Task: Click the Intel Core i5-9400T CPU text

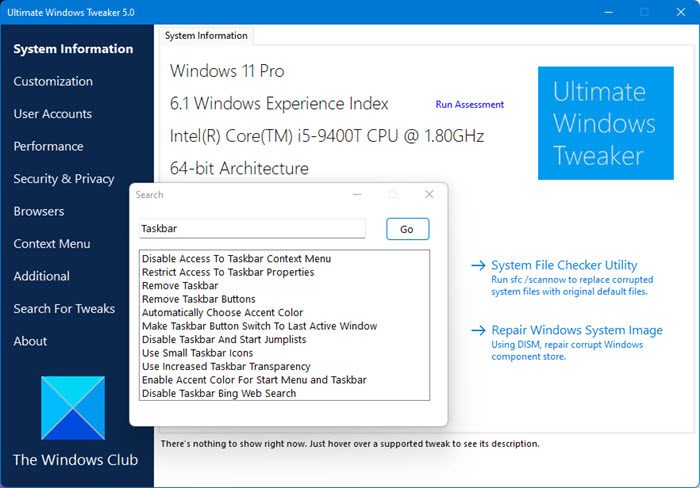Action: click(x=327, y=136)
